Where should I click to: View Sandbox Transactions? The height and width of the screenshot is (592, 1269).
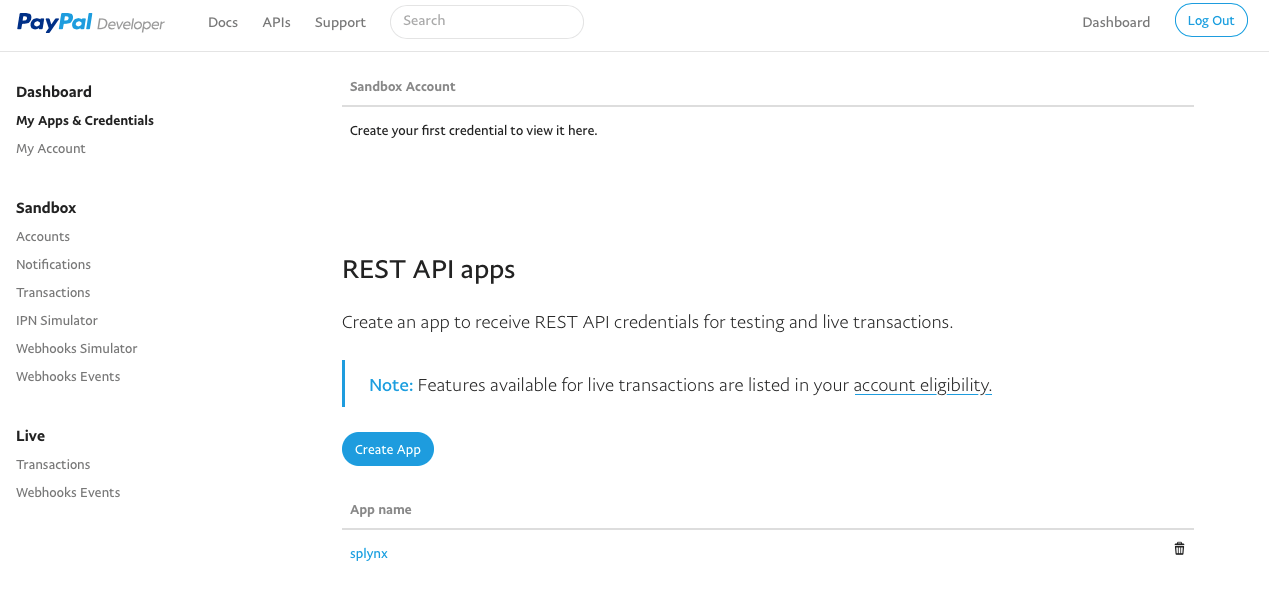(53, 292)
